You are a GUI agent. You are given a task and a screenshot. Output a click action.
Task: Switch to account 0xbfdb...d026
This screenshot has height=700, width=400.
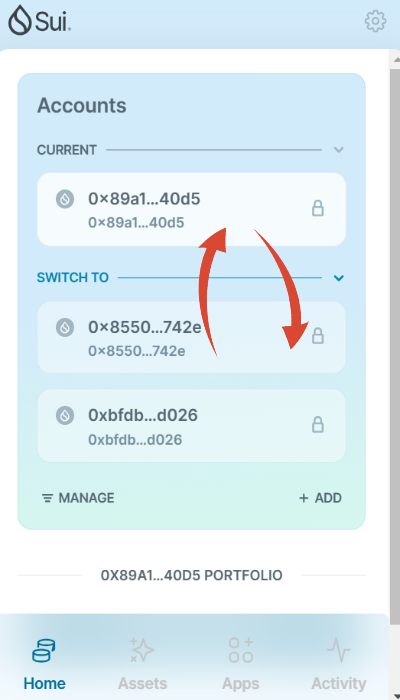(192, 426)
